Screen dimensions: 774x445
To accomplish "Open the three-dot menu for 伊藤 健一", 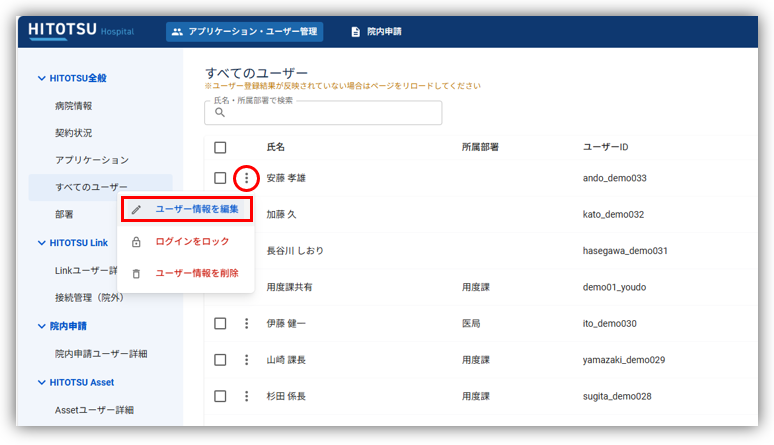I will [x=246, y=324].
